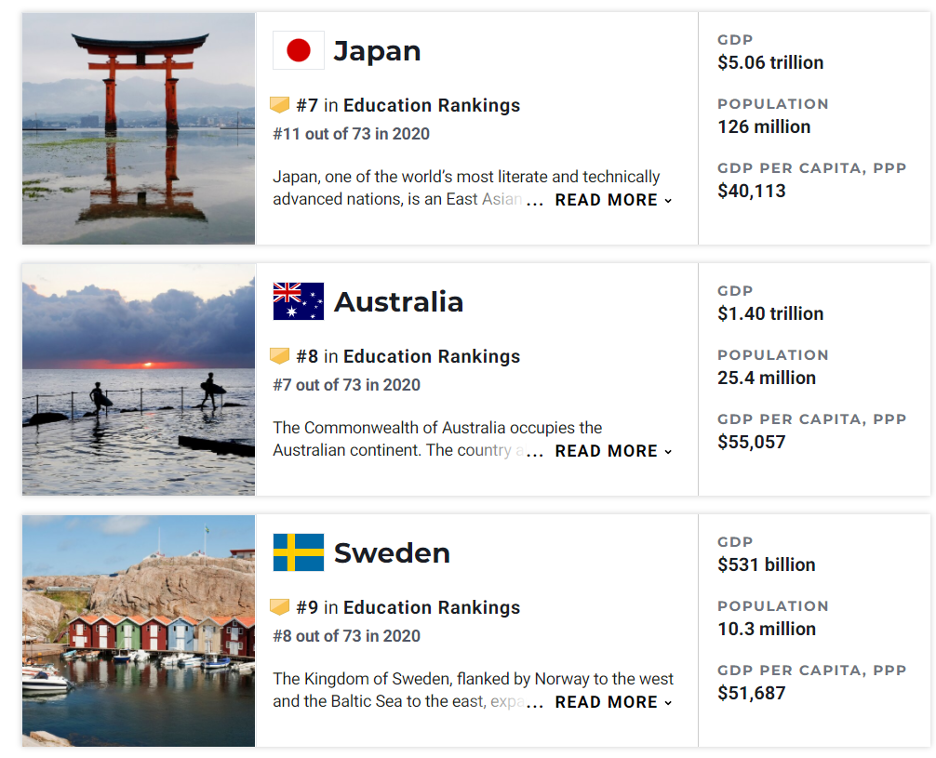
Task: Click Japan's GDP value $5.06 trillion
Action: point(770,63)
